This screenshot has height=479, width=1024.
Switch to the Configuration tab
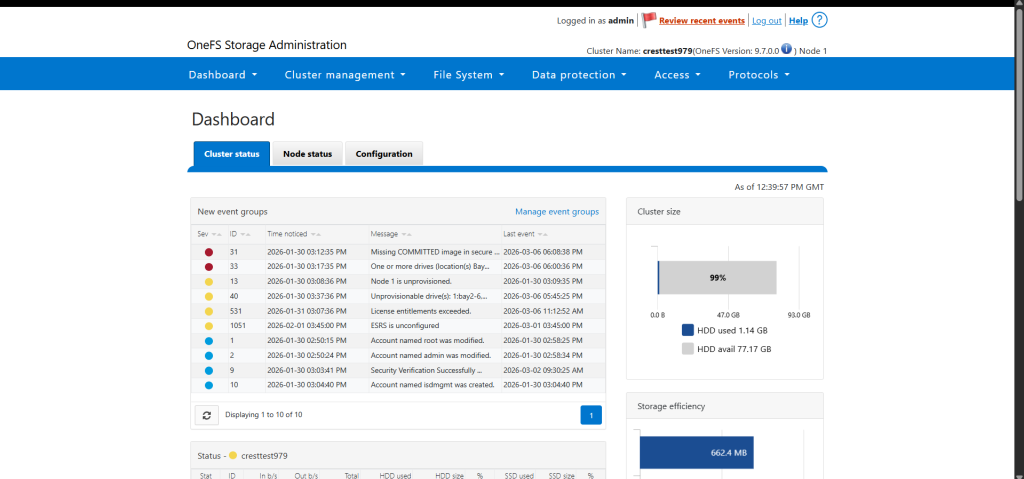[384, 154]
